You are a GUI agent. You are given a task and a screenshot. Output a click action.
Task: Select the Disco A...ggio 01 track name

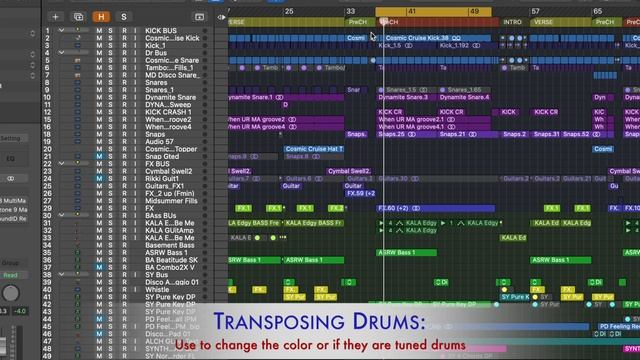tap(171, 282)
